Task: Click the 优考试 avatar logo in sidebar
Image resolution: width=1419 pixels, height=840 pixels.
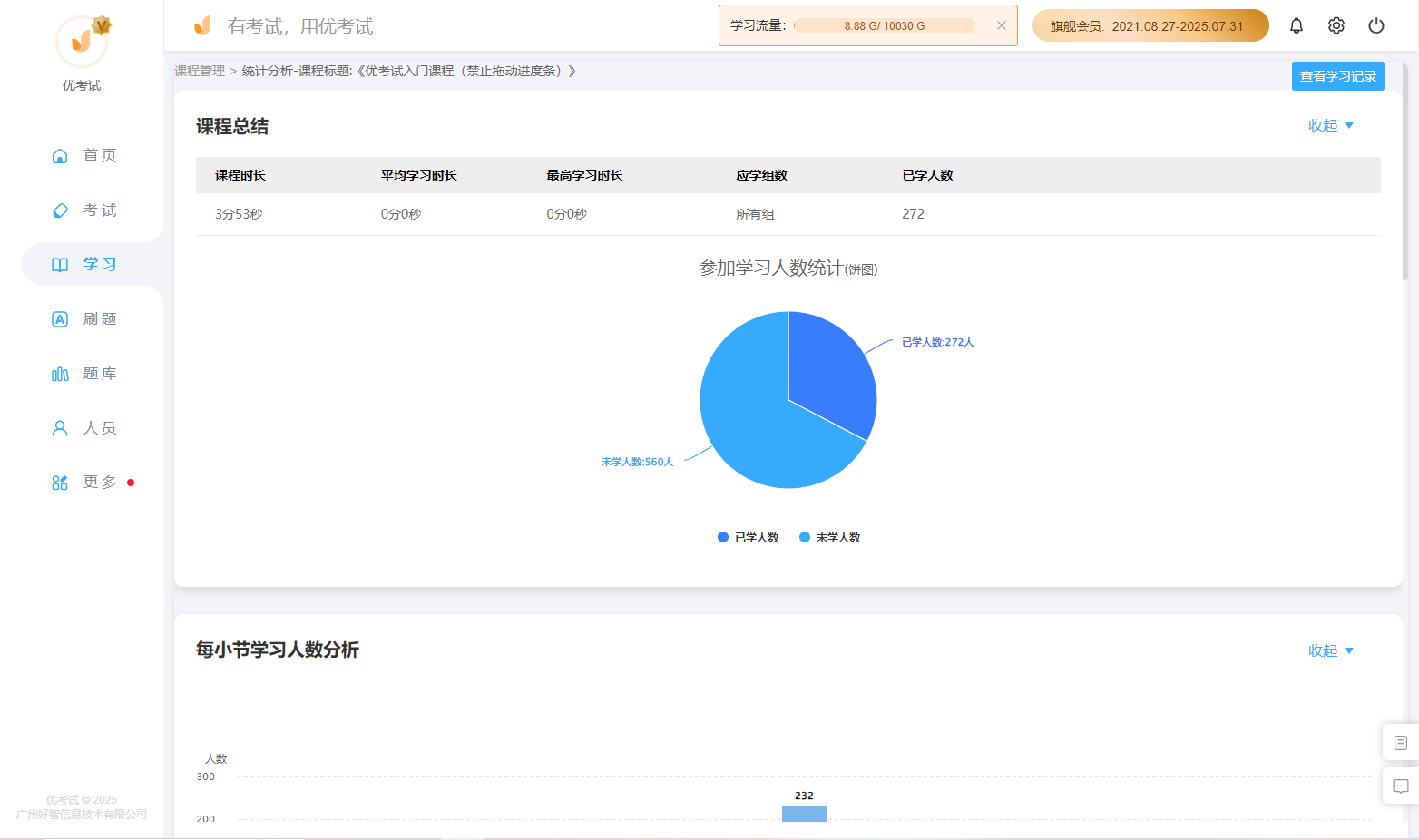Action: (x=83, y=41)
